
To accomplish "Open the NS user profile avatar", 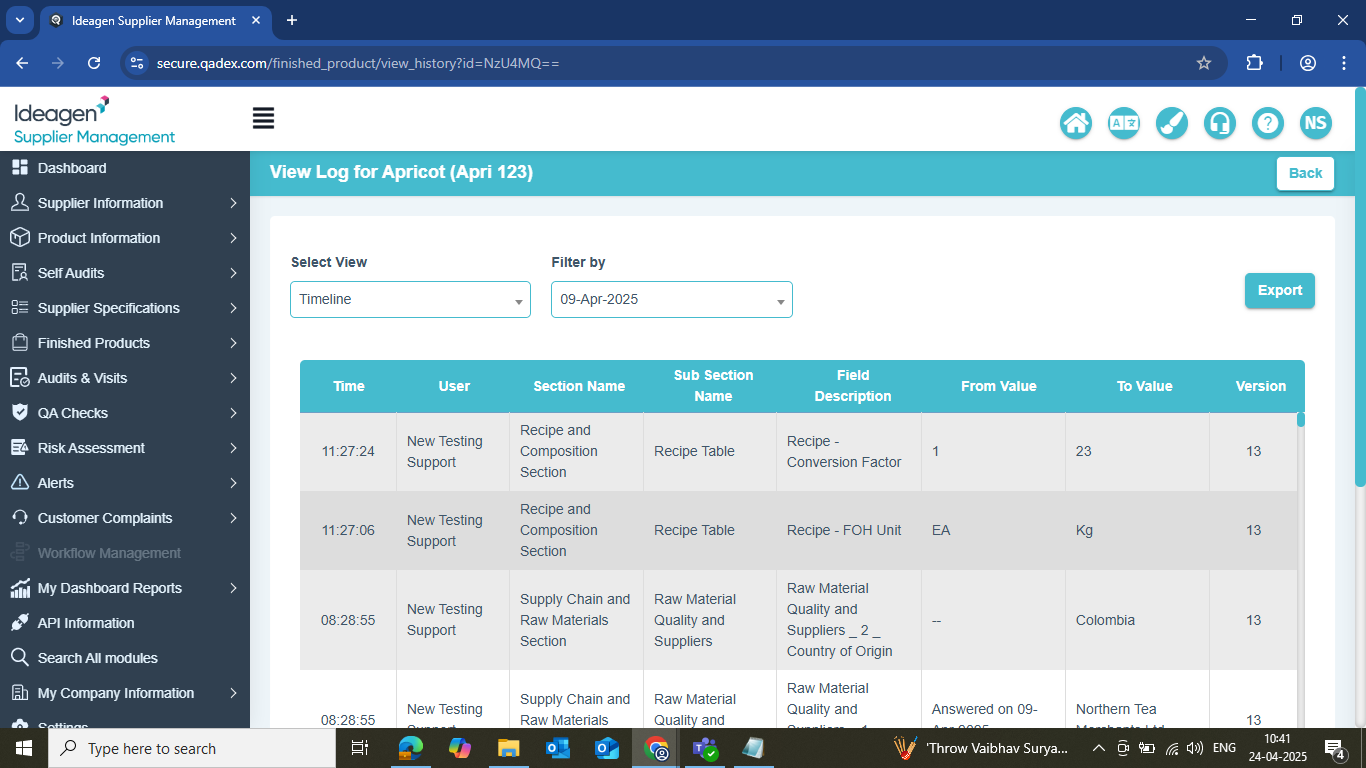I will click(1316, 123).
